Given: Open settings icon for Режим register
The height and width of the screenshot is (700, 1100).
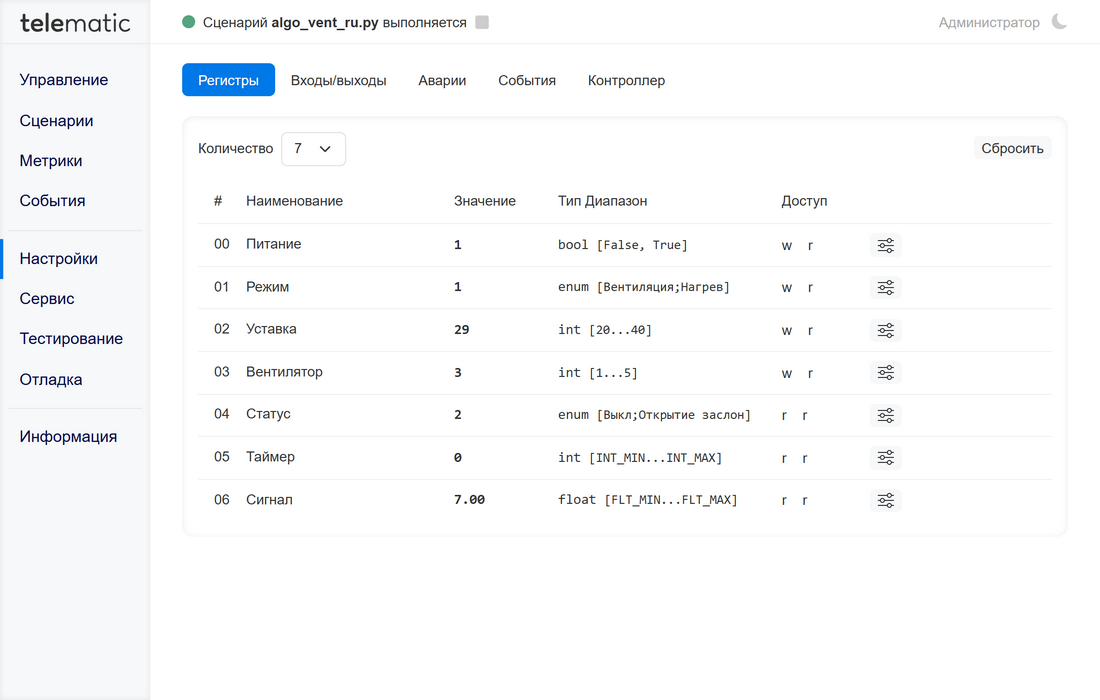Looking at the screenshot, I should [x=885, y=288].
